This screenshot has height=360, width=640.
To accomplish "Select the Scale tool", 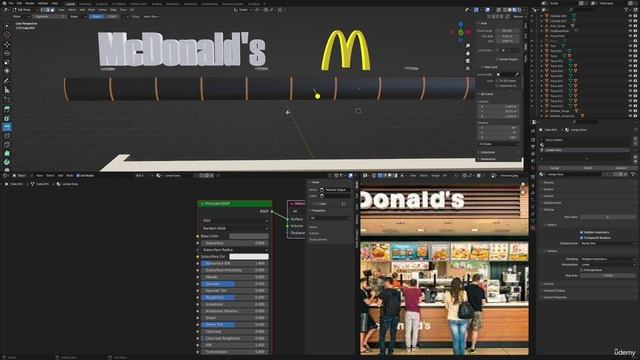I will tap(7, 62).
